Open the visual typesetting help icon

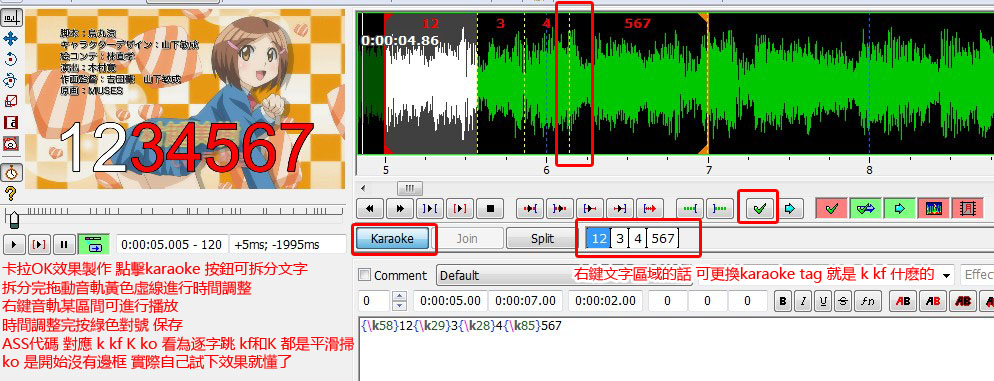(x=10, y=194)
